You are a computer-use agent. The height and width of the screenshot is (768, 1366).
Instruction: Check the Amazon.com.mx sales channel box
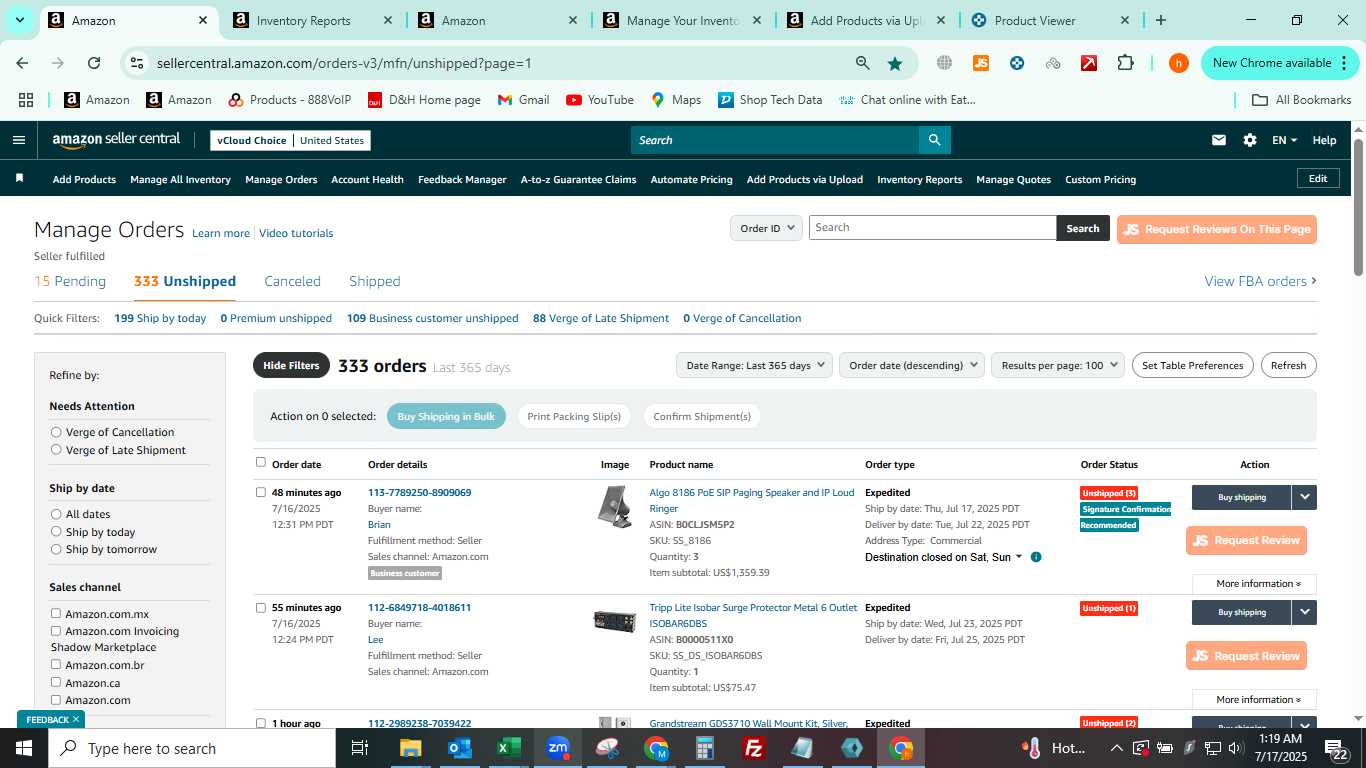(x=56, y=613)
